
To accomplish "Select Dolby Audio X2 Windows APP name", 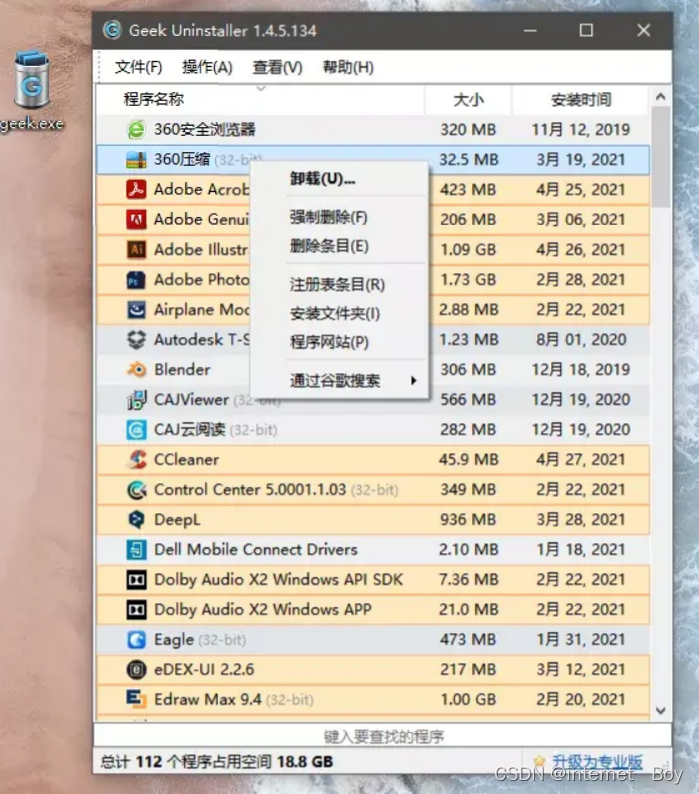I will (262, 610).
